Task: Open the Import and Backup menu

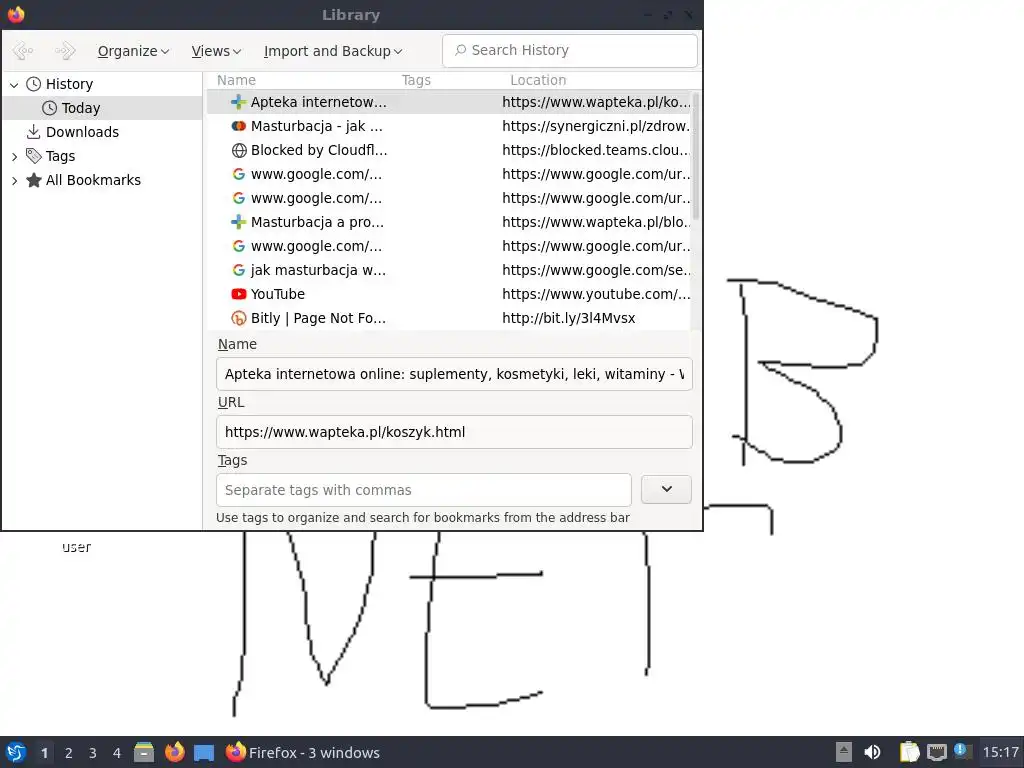Action: click(x=333, y=51)
